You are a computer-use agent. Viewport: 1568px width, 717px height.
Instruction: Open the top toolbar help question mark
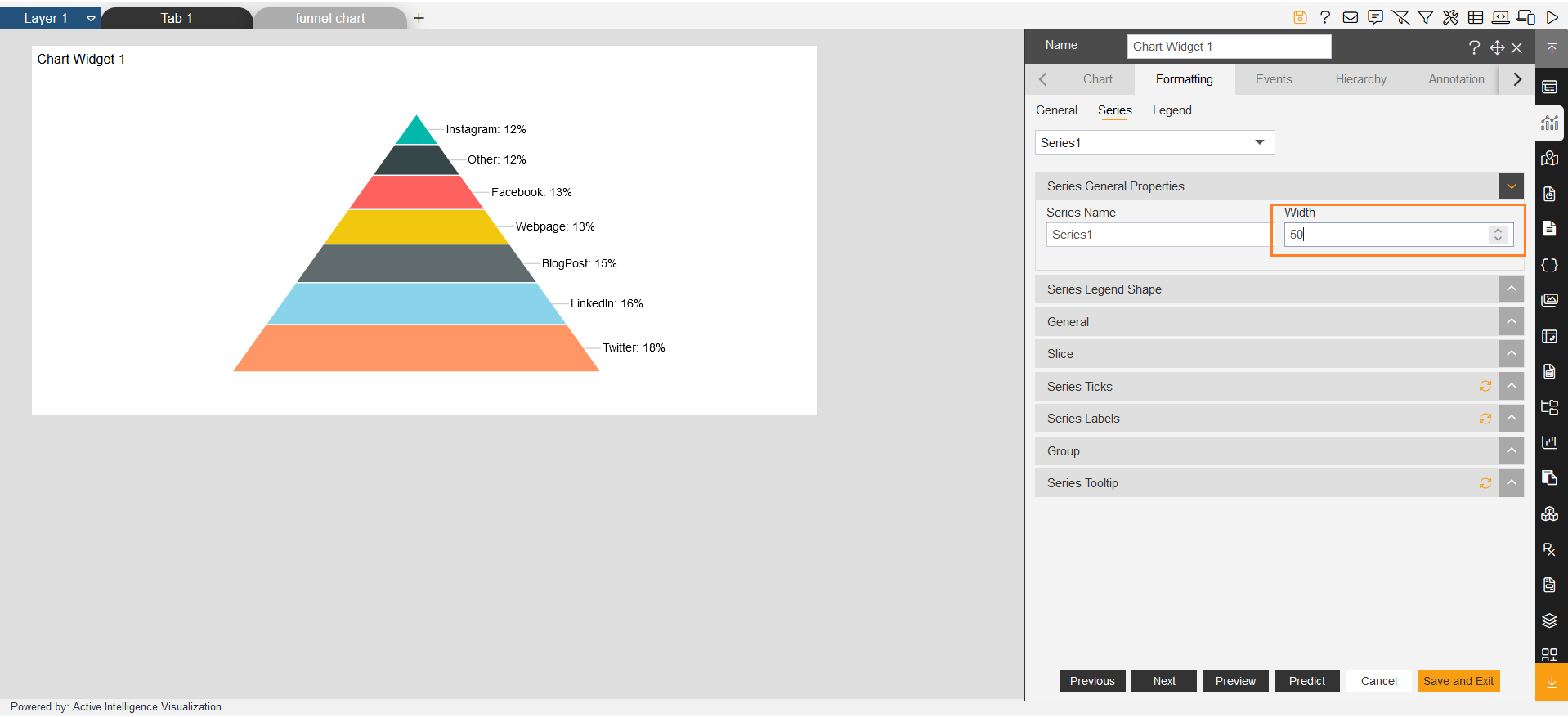point(1325,17)
